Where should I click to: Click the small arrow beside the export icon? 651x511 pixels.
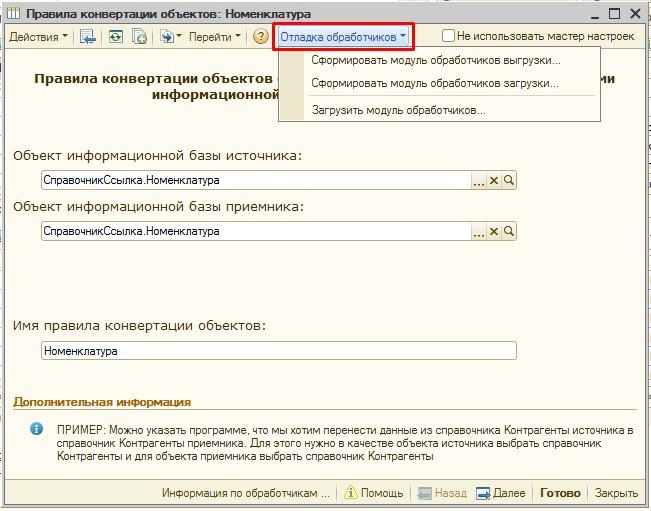179,36
